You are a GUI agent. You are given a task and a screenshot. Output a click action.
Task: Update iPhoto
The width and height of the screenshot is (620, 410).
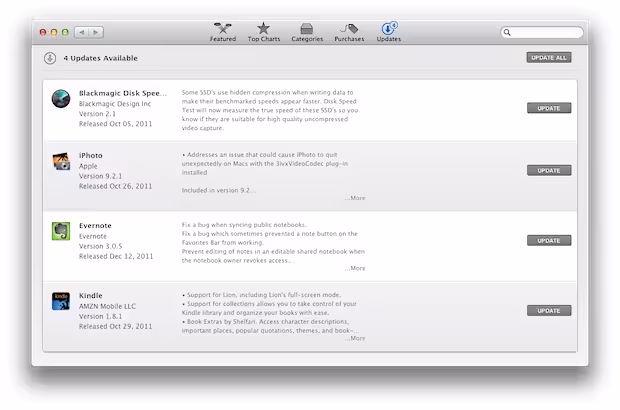549,170
